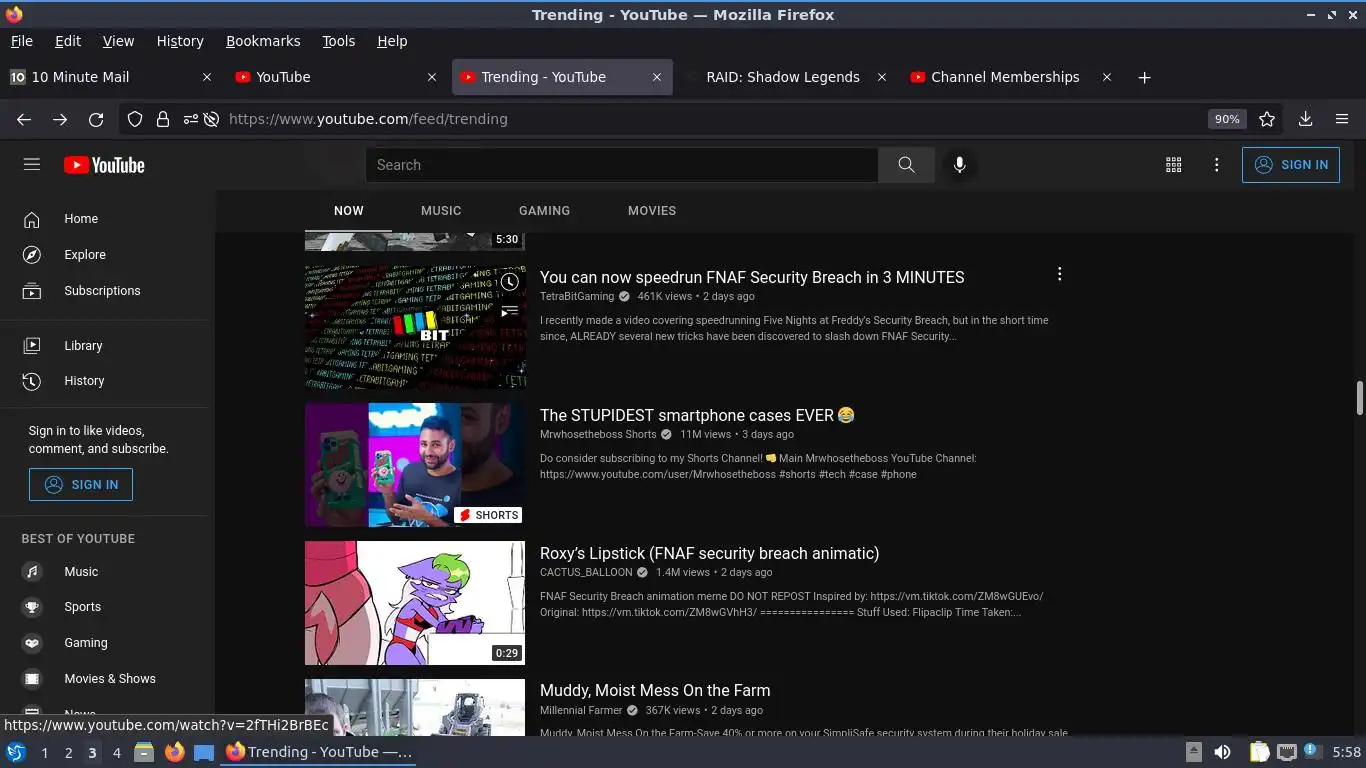
Task: Start voice search with microphone icon
Action: 959,165
